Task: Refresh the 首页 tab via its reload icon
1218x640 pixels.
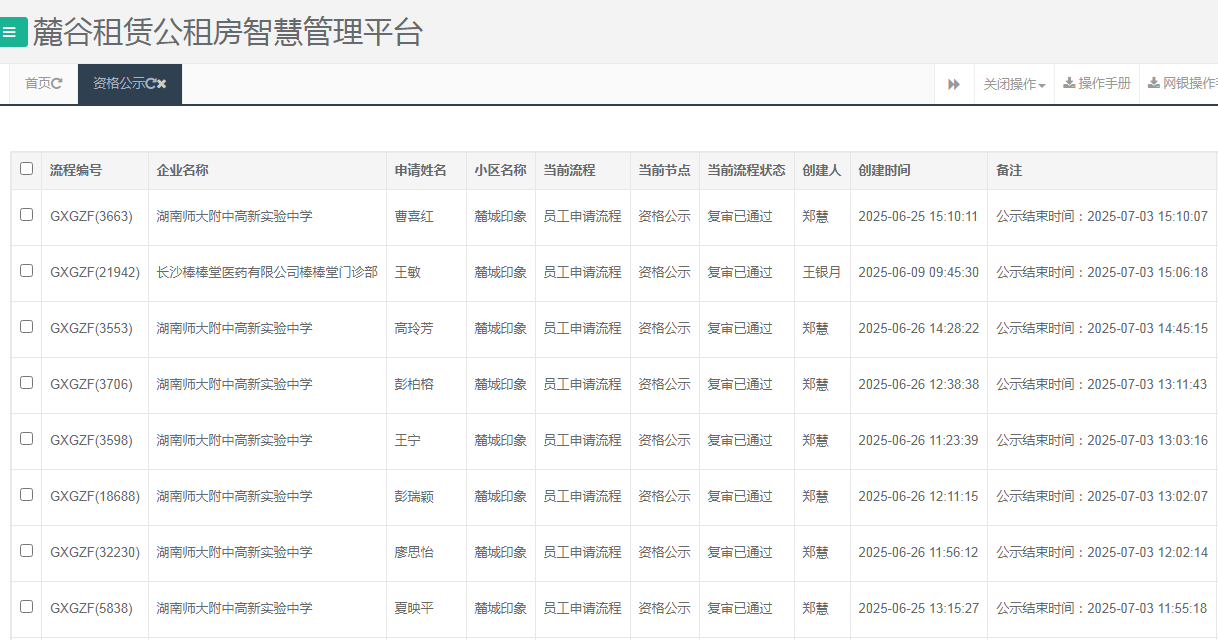Action: pyautogui.click(x=57, y=83)
